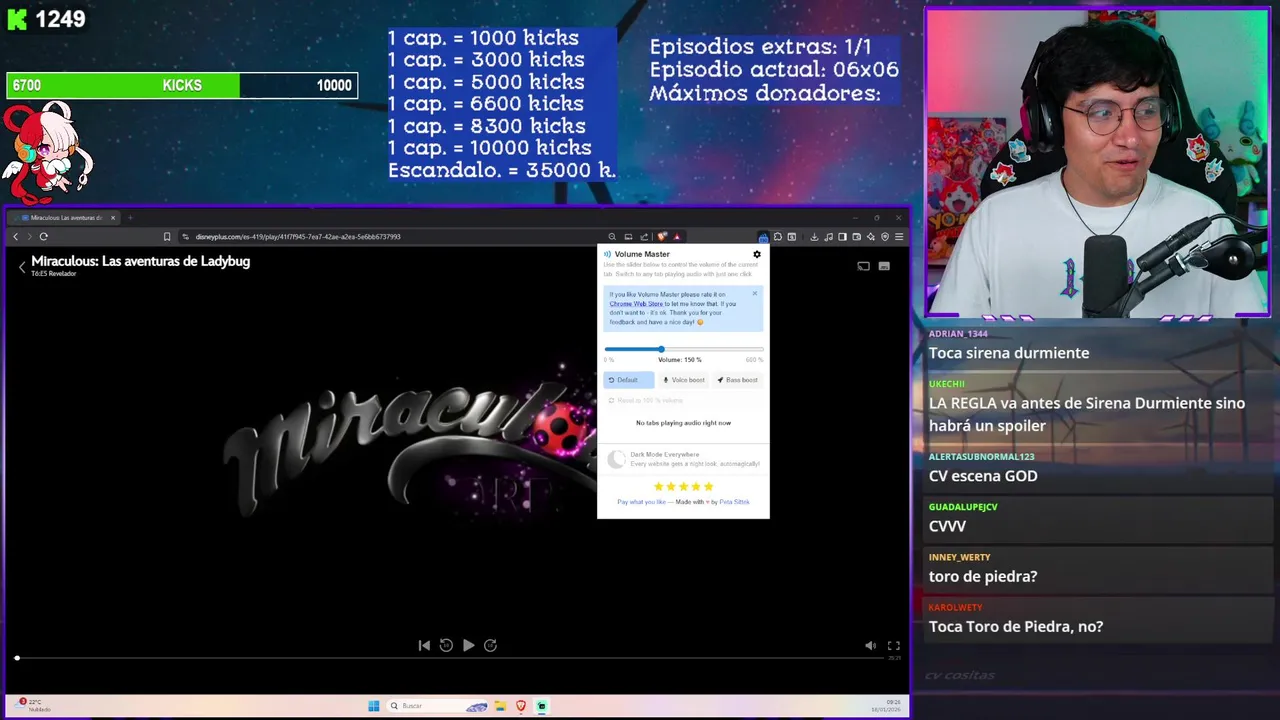The image size is (1280, 720).
Task: Click the KAROLWETY chat username
Action: point(955,607)
